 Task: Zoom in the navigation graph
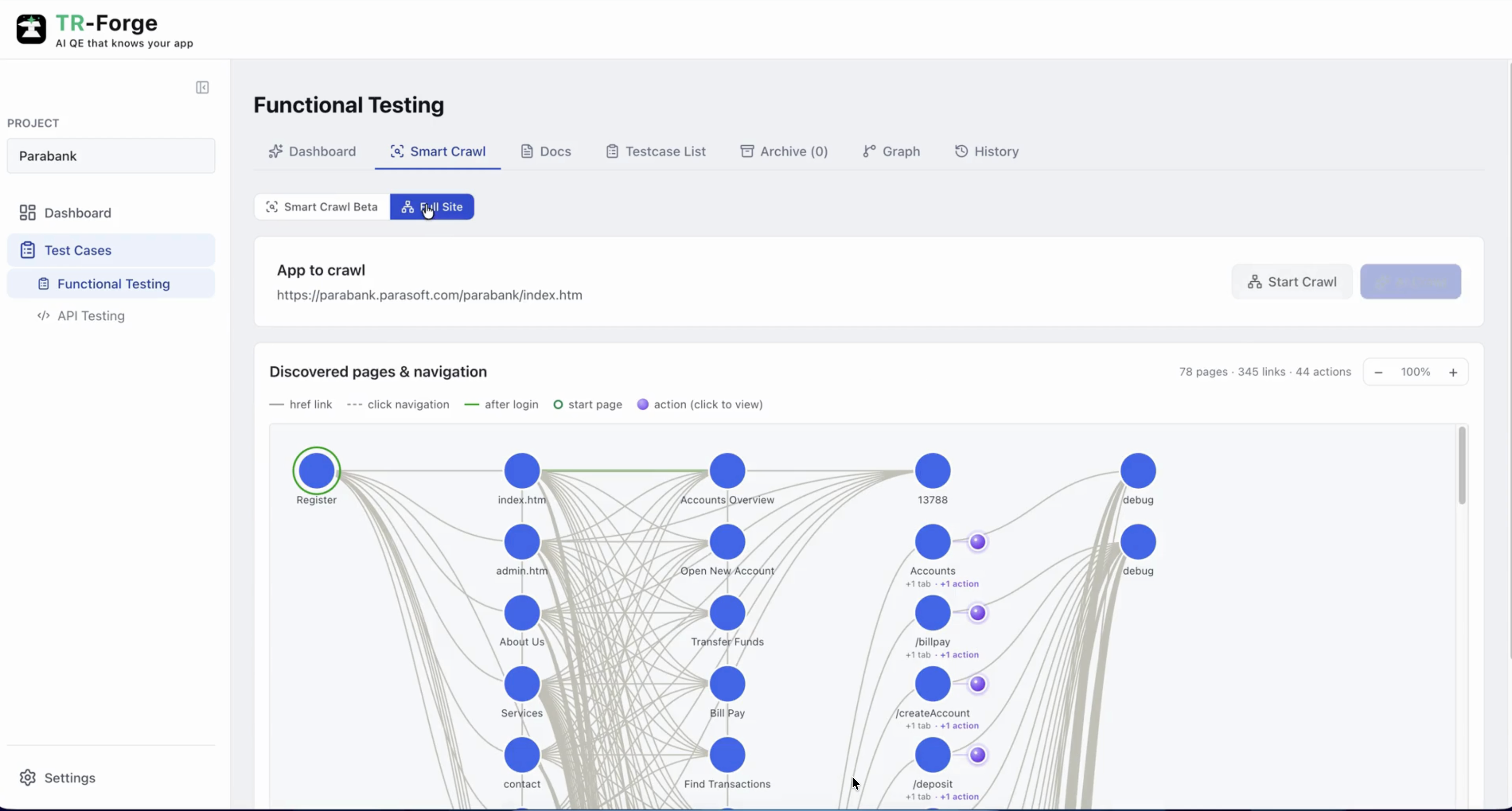pos(1453,372)
